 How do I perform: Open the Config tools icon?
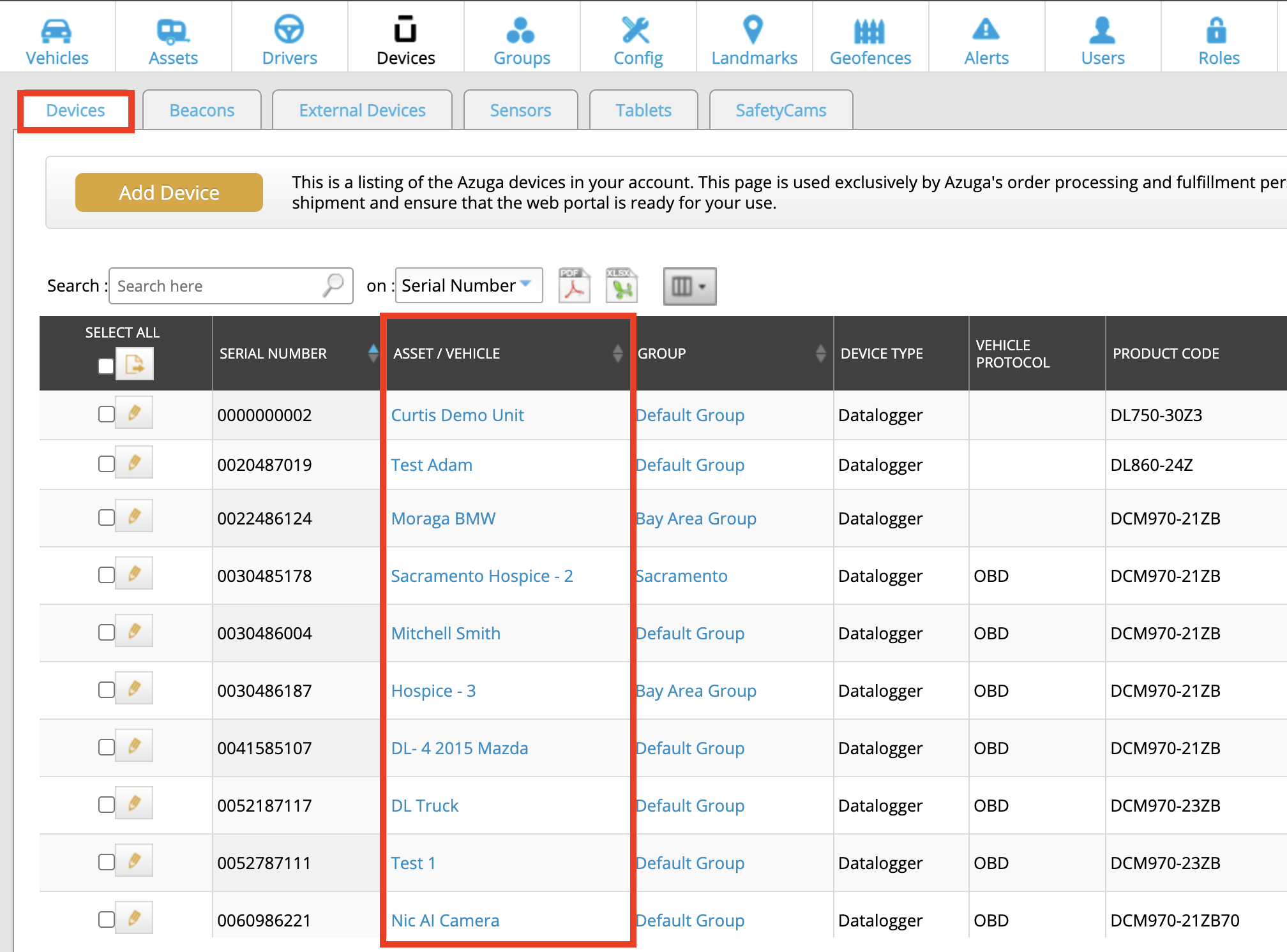point(637,30)
